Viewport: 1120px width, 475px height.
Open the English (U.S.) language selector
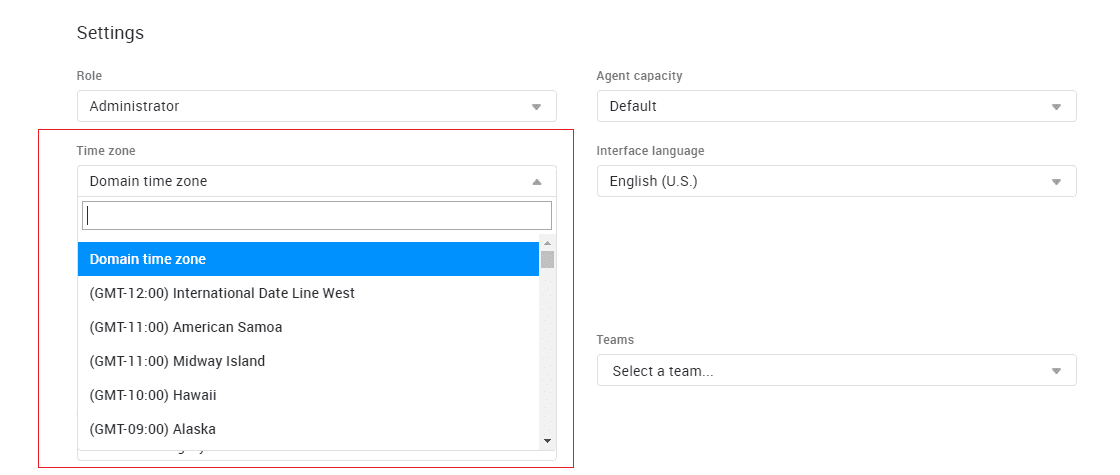820,181
